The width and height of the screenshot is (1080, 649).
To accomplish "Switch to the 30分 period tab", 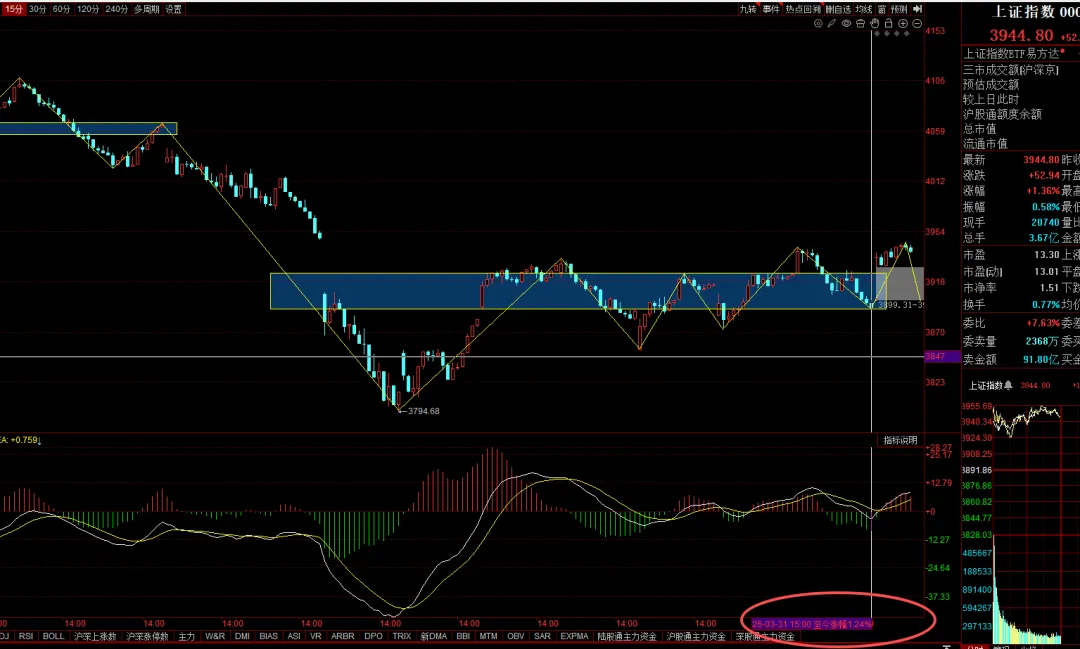I will coord(37,9).
